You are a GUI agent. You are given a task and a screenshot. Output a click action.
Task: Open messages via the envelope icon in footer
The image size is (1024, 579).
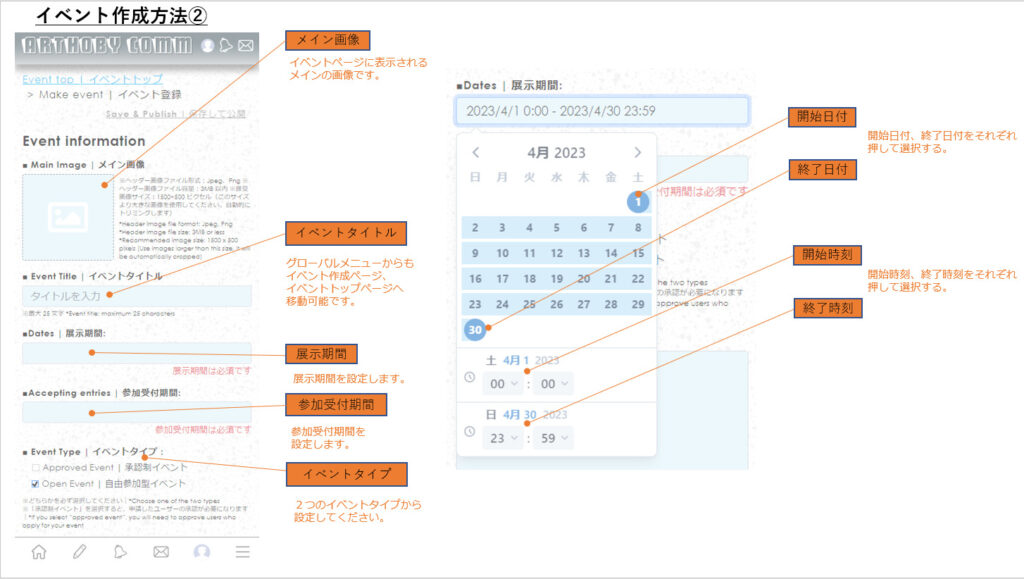coord(161,550)
